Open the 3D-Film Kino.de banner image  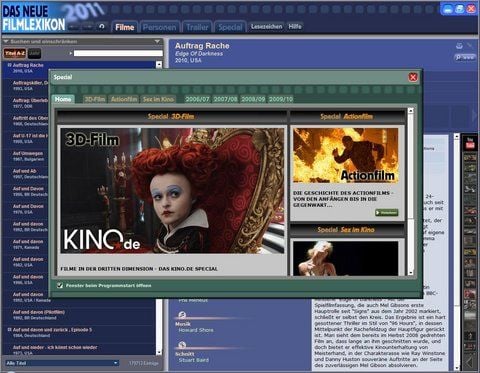coord(172,191)
